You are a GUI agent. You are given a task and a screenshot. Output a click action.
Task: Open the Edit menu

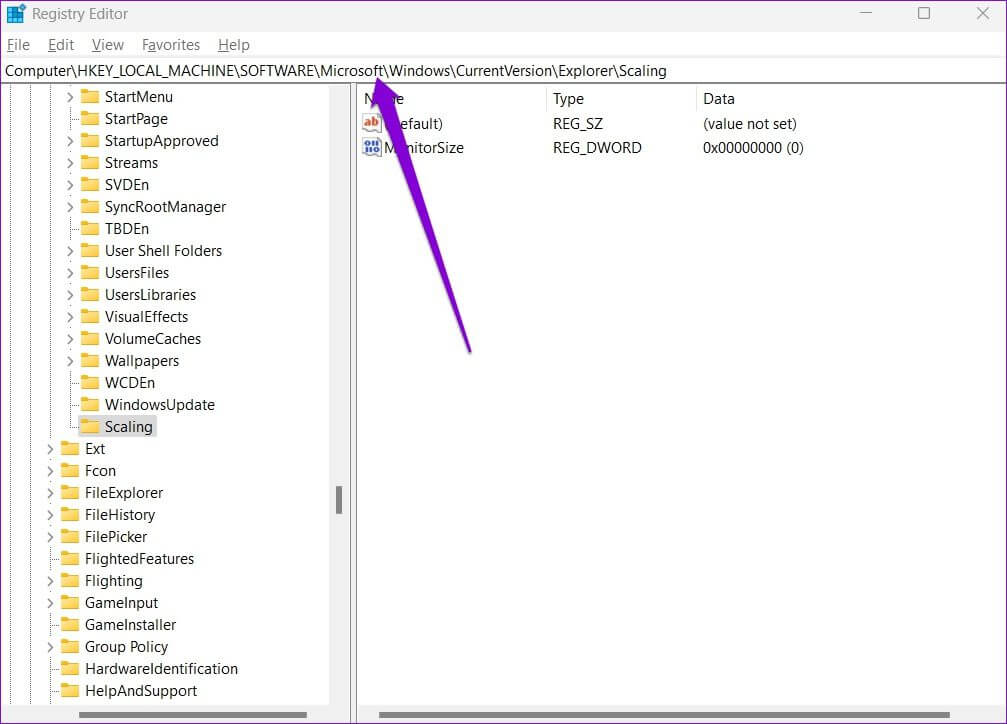pyautogui.click(x=61, y=45)
